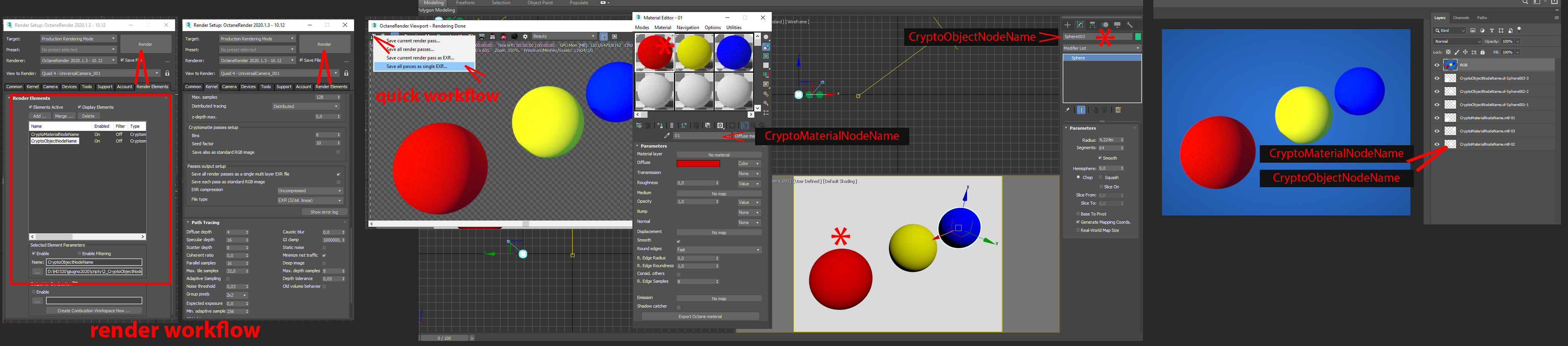Enable the Enable Filtering checkbox
Screen dimensions: 1568x346
tap(80, 254)
